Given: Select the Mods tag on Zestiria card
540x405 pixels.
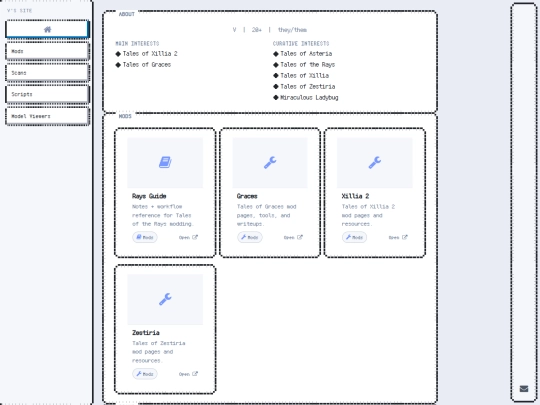Looking at the screenshot, I should 145,374.
